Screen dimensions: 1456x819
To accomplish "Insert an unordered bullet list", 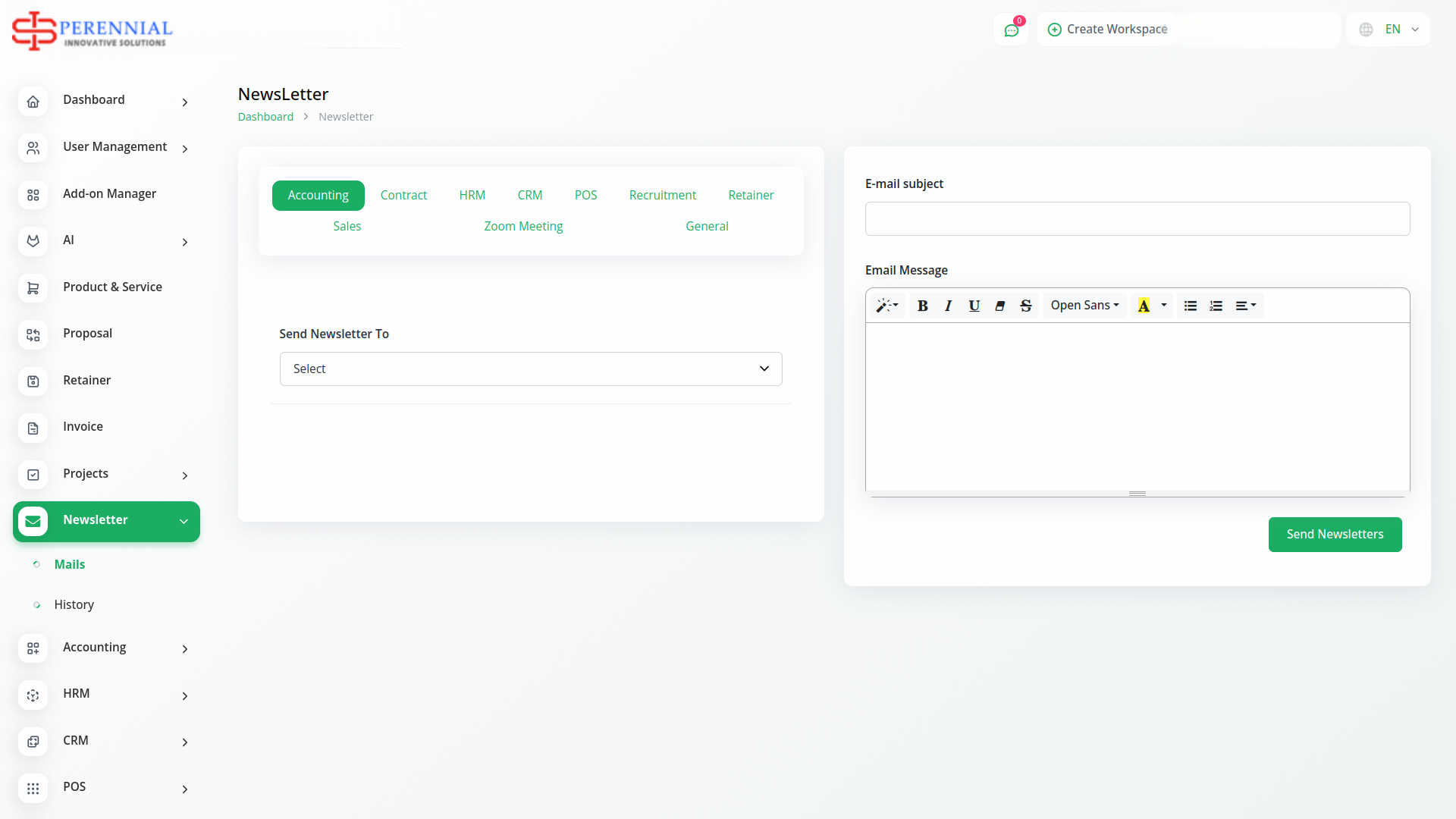I will click(x=1190, y=306).
